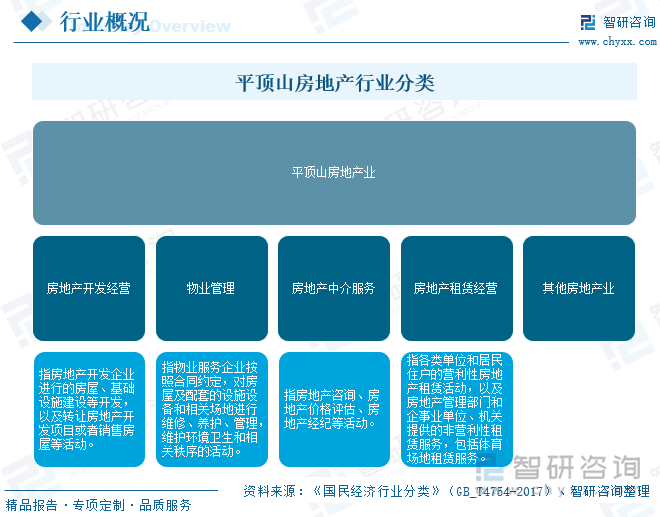This screenshot has height=517, width=660.
Task: Select the 房地产租赁经营 category box
Action: pyautogui.click(x=457, y=288)
